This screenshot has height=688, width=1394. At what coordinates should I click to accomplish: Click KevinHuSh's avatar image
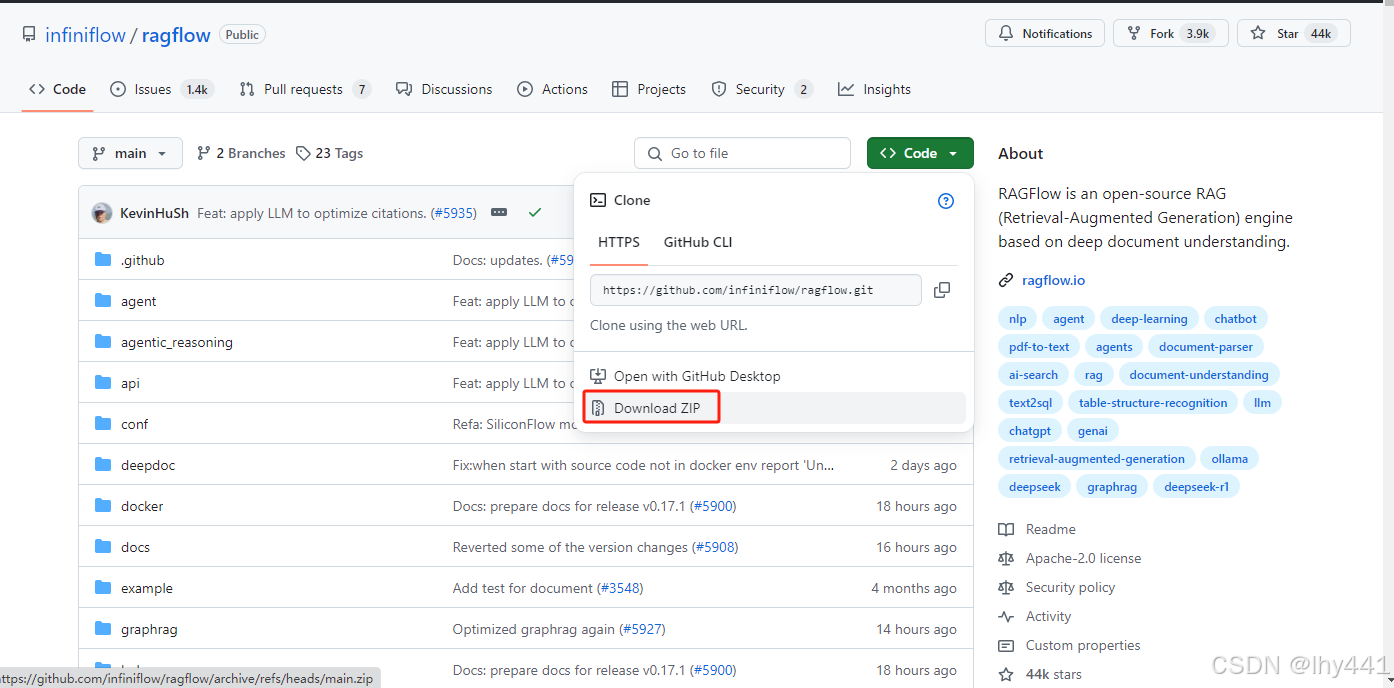[x=102, y=213]
